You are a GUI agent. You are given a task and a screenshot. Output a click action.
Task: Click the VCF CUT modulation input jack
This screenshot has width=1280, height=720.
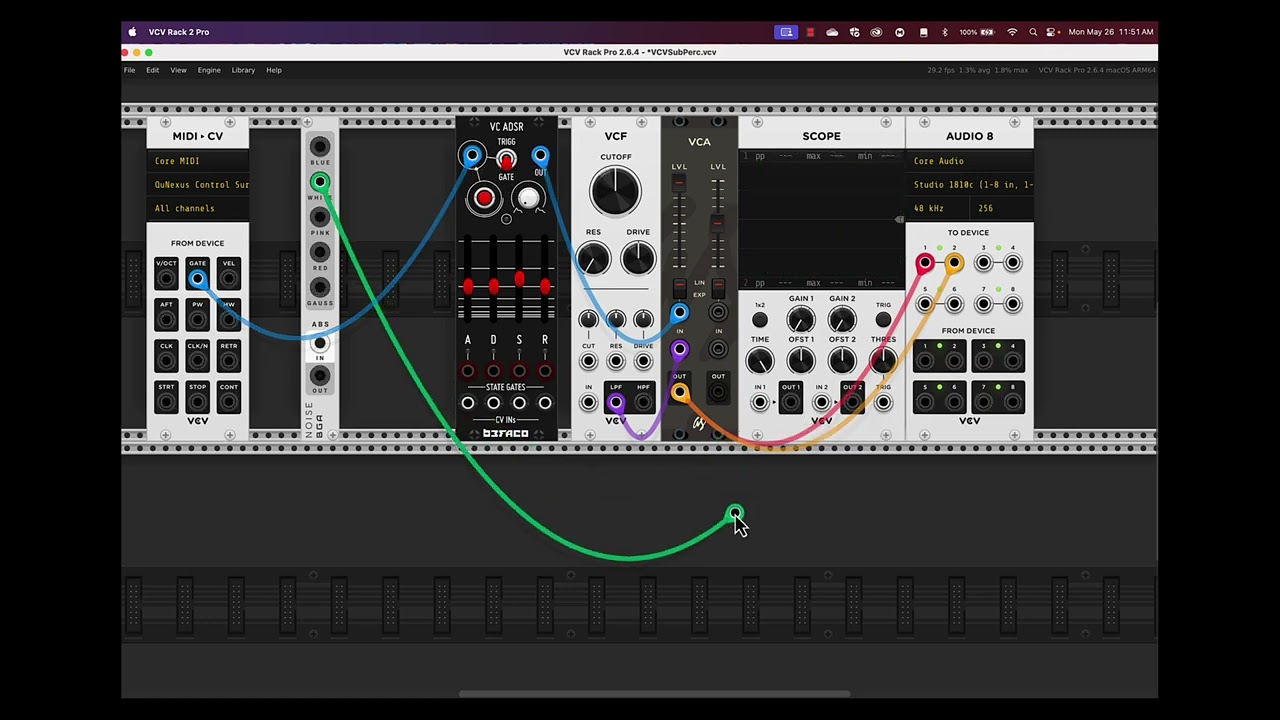tap(588, 361)
